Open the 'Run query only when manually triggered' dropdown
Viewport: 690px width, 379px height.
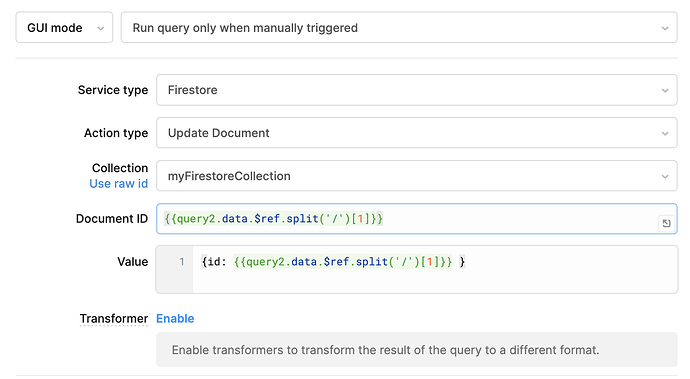tap(399, 27)
